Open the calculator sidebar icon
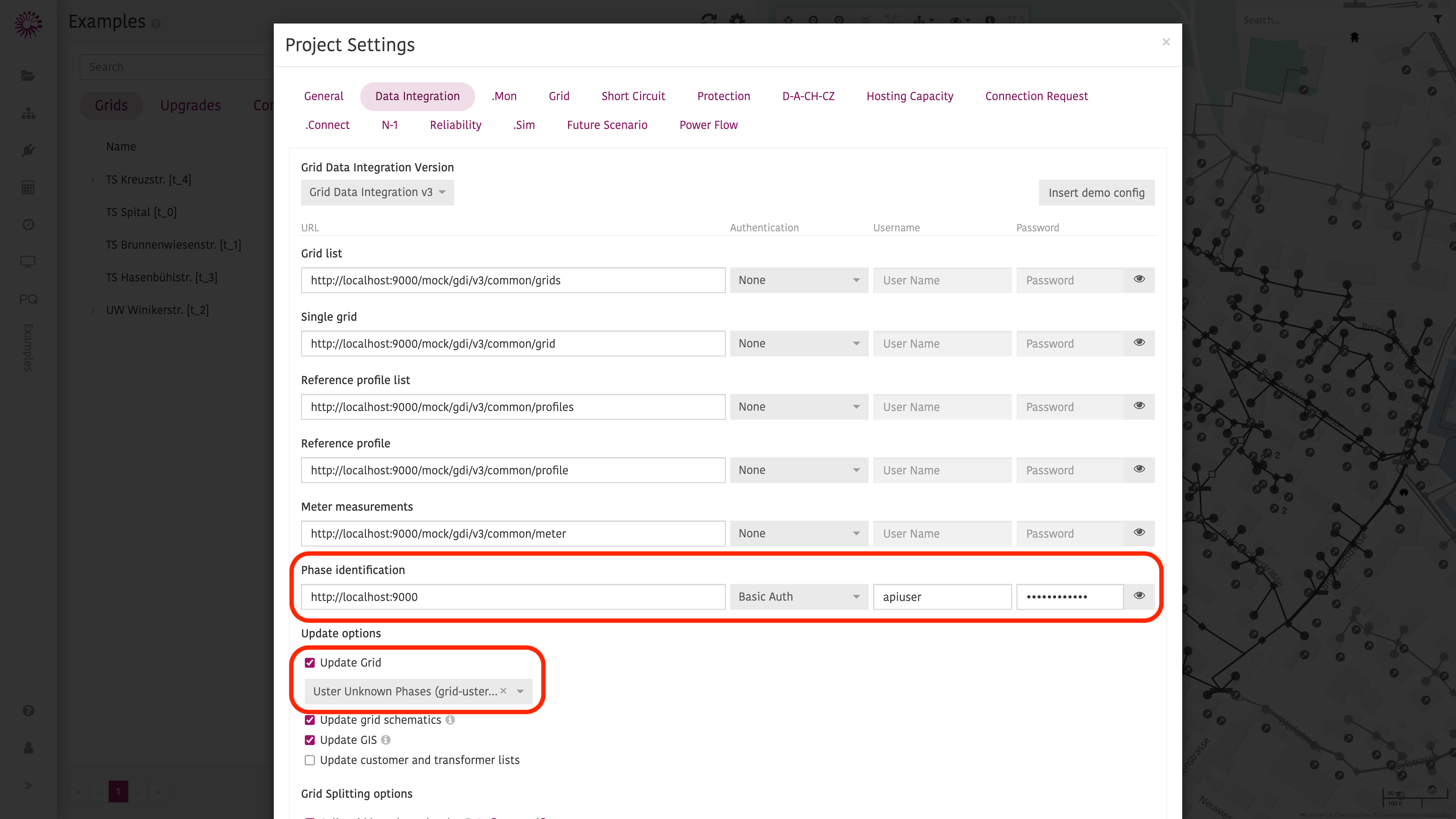Image resolution: width=1456 pixels, height=819 pixels. tap(28, 188)
